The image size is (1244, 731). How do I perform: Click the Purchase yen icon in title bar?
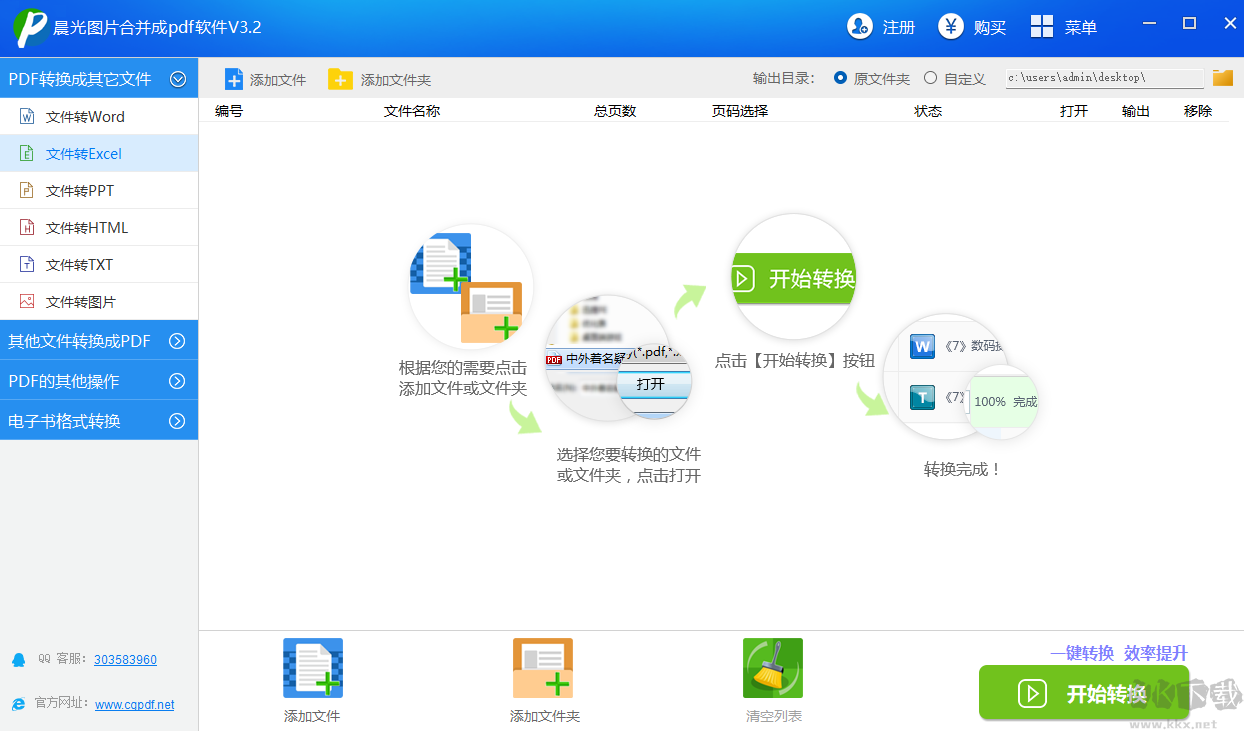pos(950,27)
